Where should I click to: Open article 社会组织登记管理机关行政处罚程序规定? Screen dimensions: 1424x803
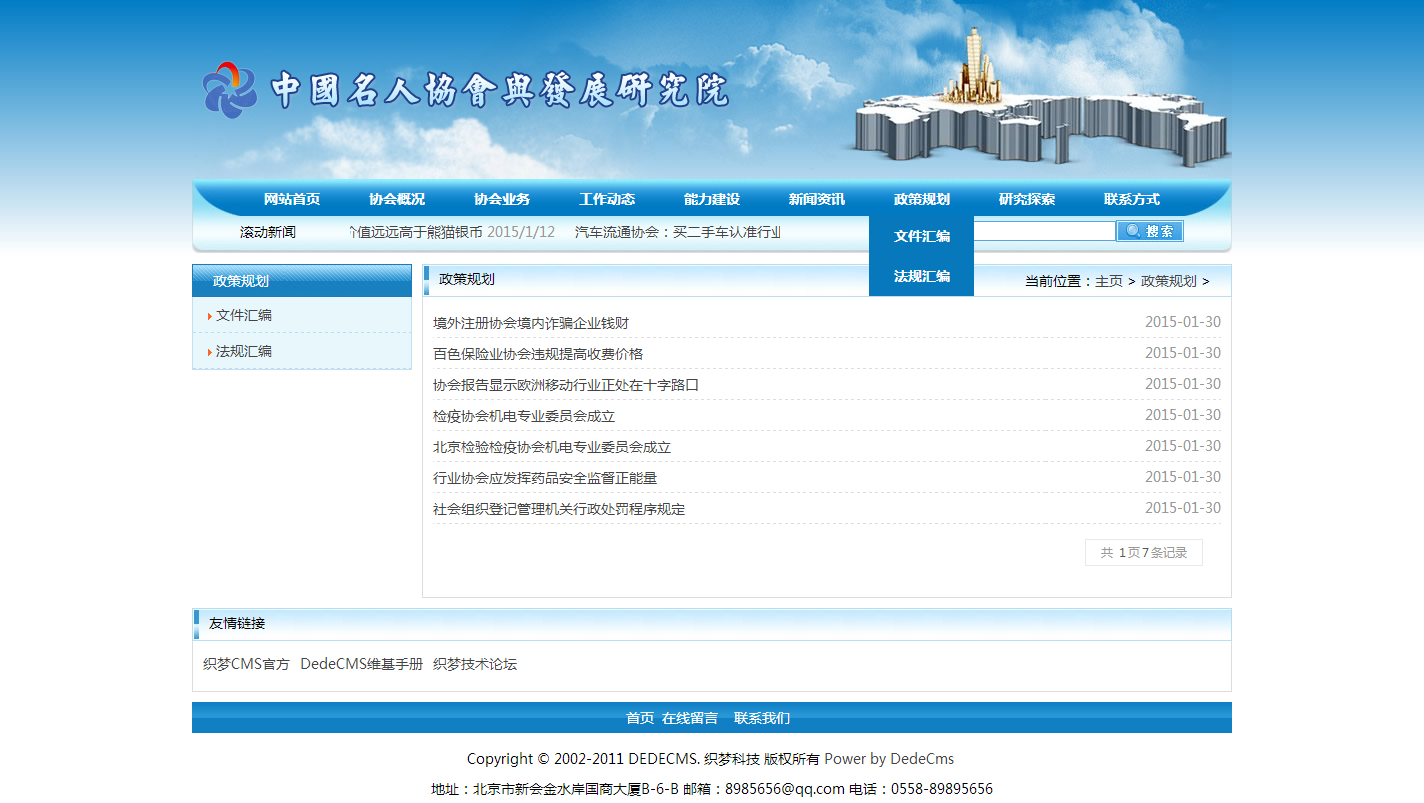(x=558, y=509)
